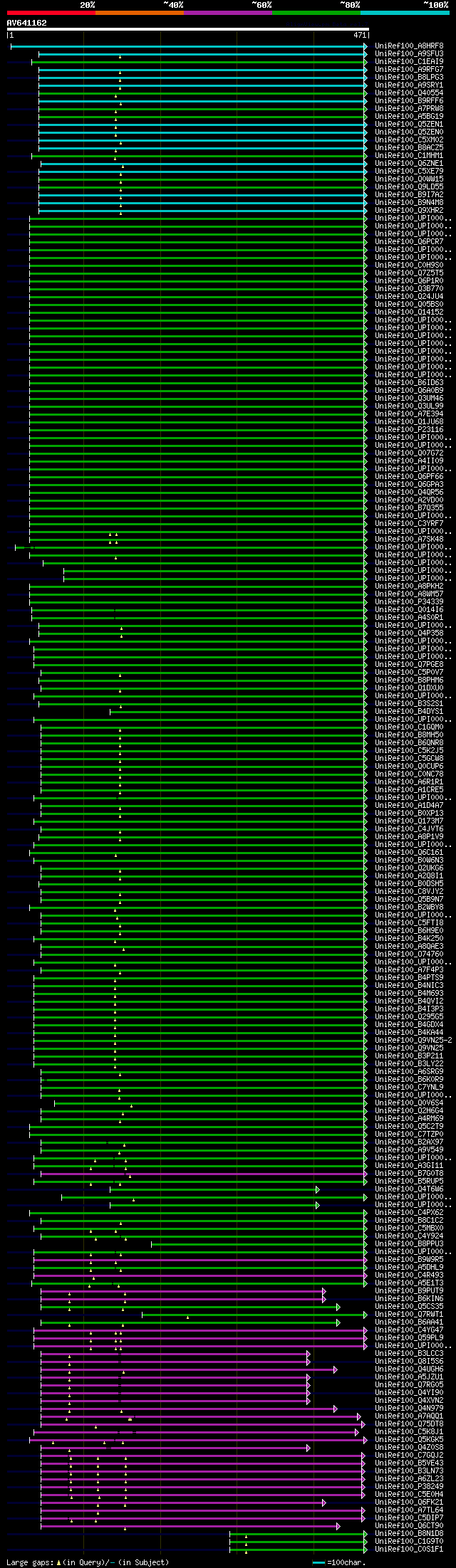Image resolution: width=456 pixels, height=1568 pixels.
Task: Click the Large gaps legend text
Action: 88,1562
